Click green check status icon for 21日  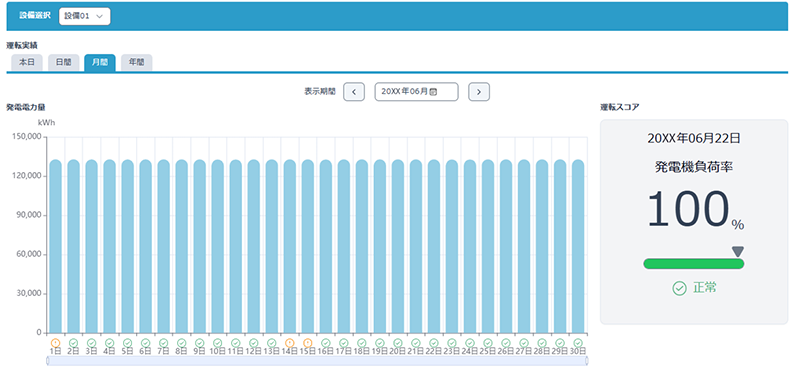click(x=416, y=343)
